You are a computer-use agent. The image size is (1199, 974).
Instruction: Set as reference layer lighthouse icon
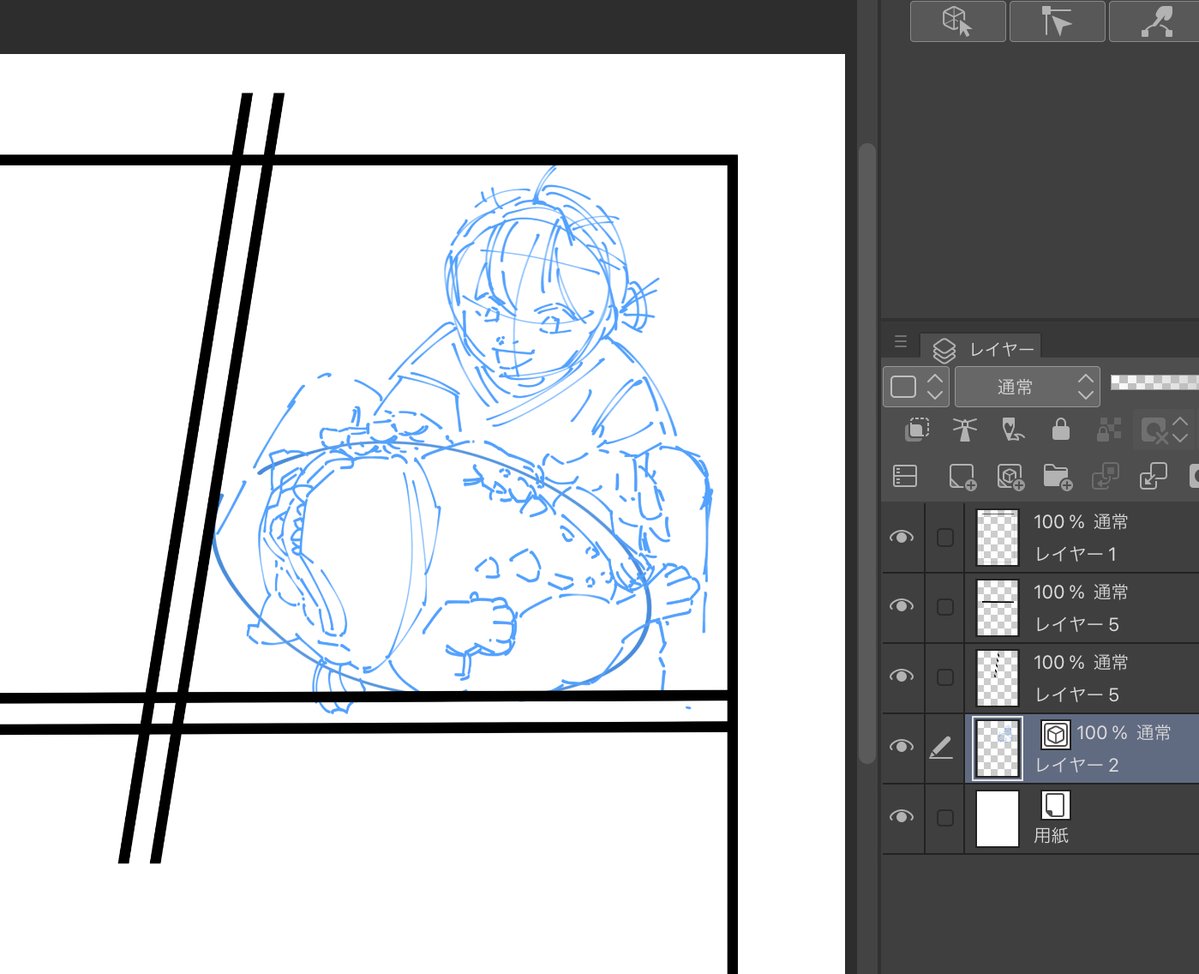964,430
